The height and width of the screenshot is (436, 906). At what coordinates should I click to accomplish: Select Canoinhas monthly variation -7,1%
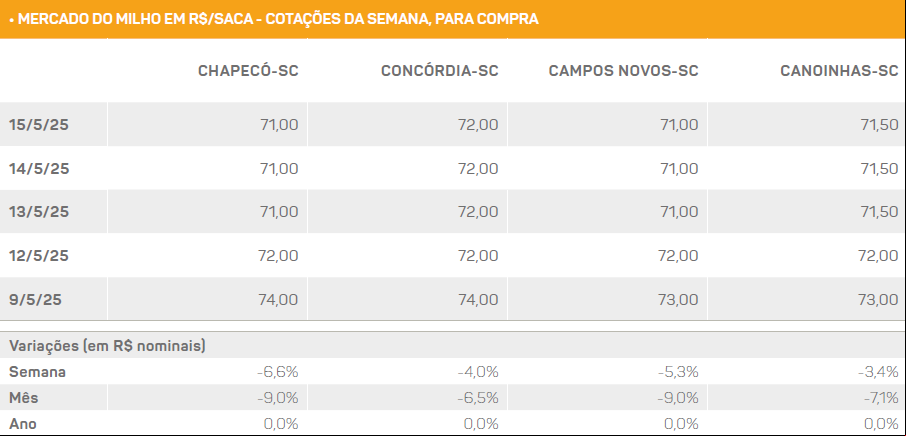pyautogui.click(x=879, y=398)
